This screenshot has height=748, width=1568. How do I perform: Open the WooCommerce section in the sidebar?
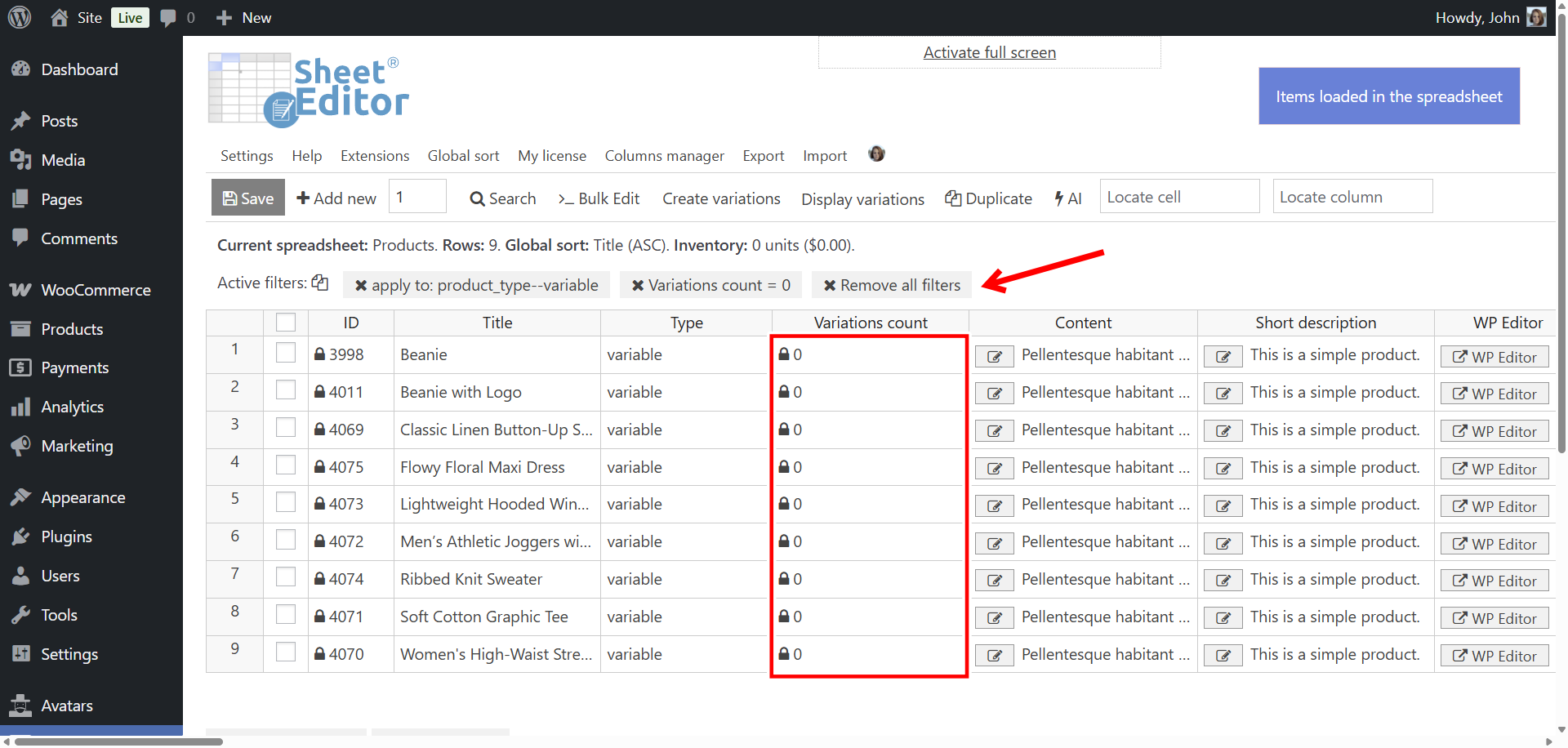[x=96, y=290]
